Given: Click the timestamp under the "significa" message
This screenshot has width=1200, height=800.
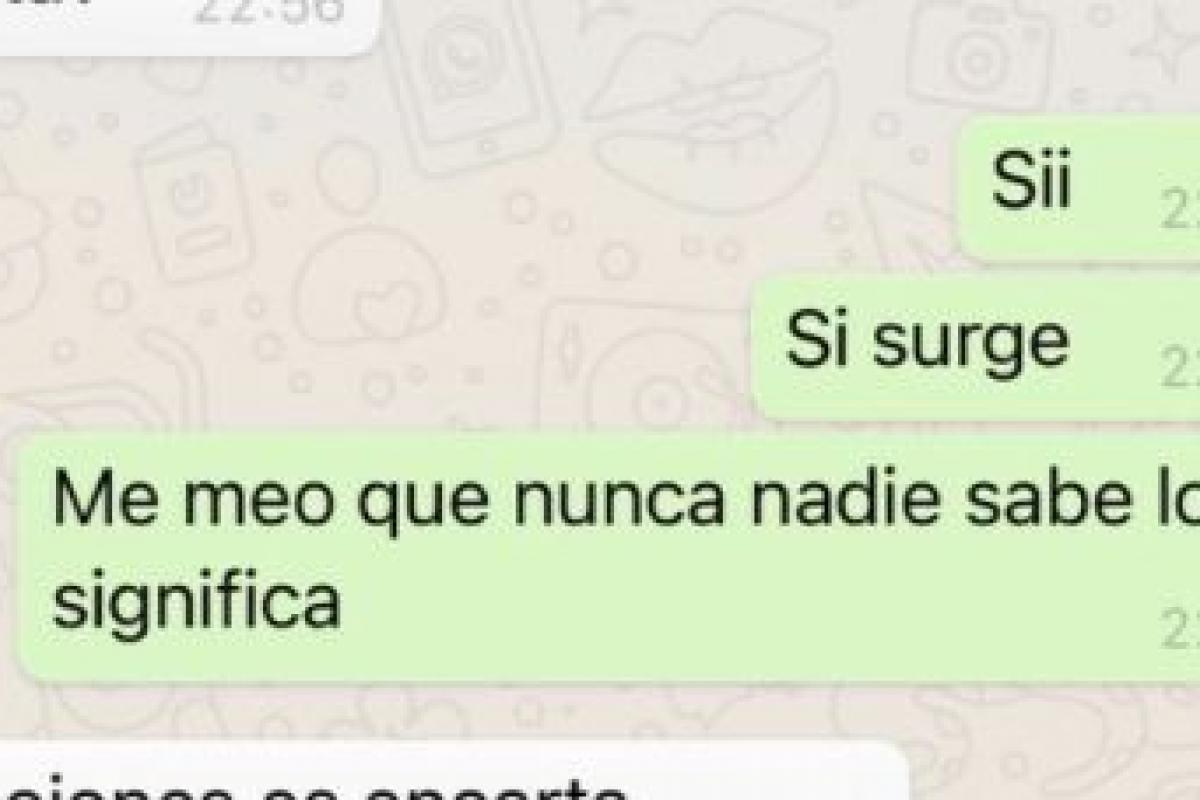Looking at the screenshot, I should pyautogui.click(x=1180, y=631).
